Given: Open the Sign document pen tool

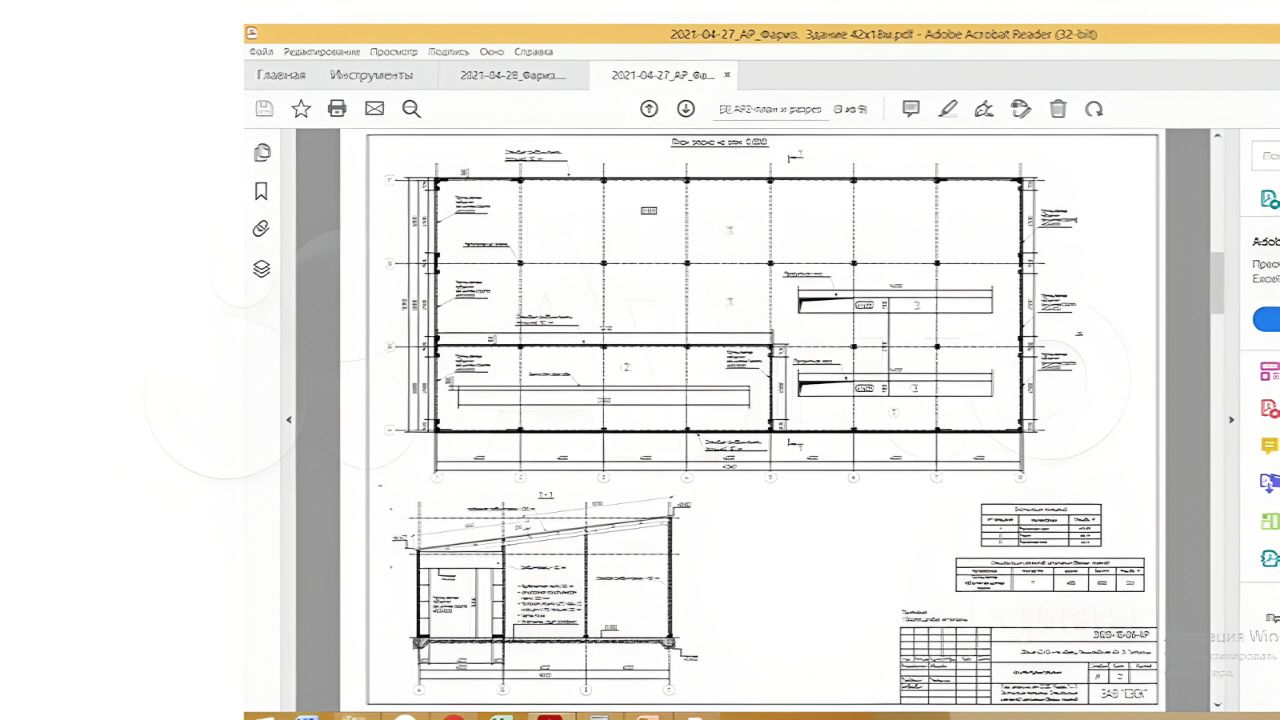Looking at the screenshot, I should coord(984,109).
